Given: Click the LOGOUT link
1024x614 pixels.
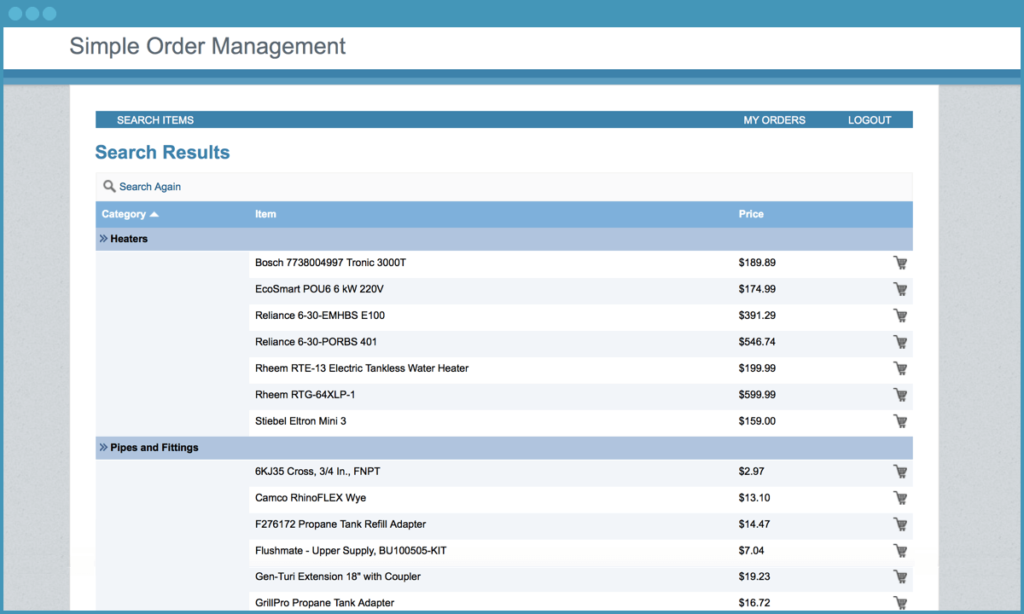Looking at the screenshot, I should tap(869, 120).
